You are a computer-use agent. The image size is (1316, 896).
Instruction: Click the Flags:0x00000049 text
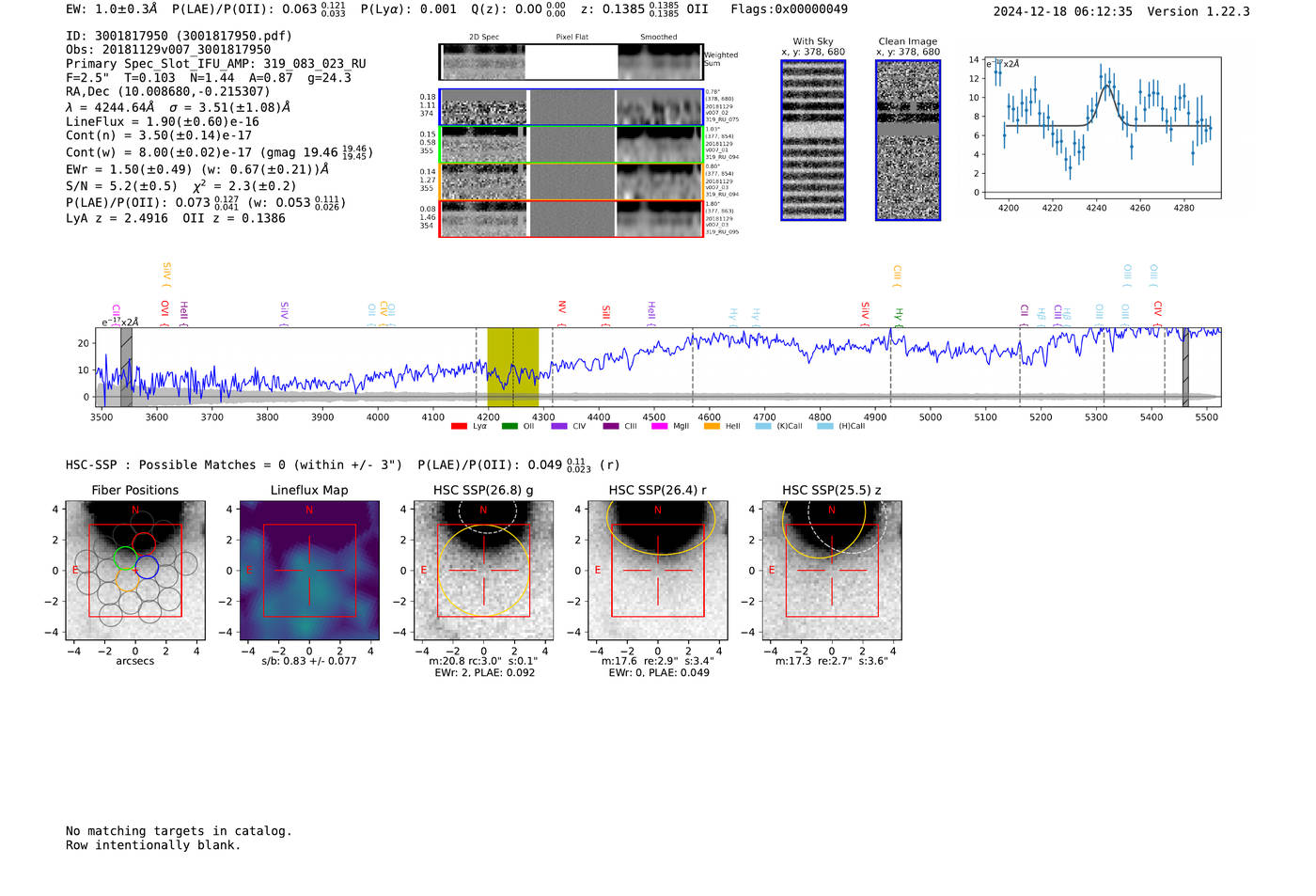point(790,9)
